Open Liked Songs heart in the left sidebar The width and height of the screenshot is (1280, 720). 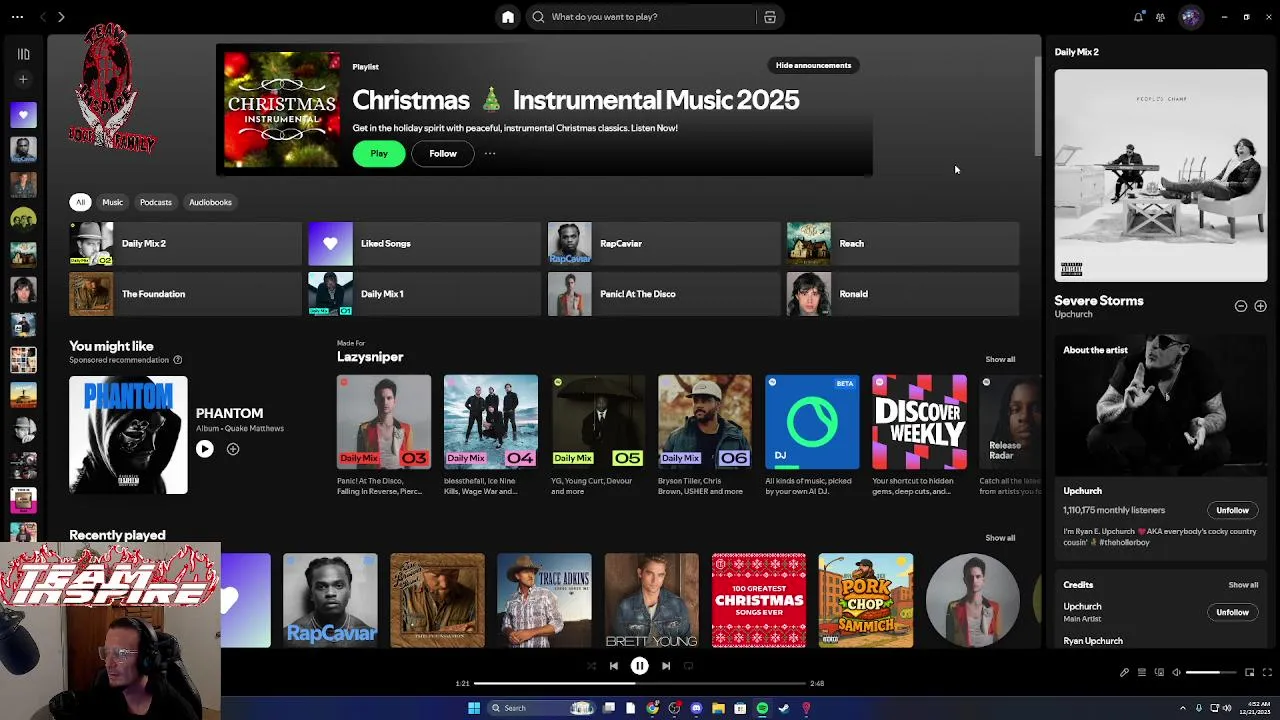tap(24, 114)
